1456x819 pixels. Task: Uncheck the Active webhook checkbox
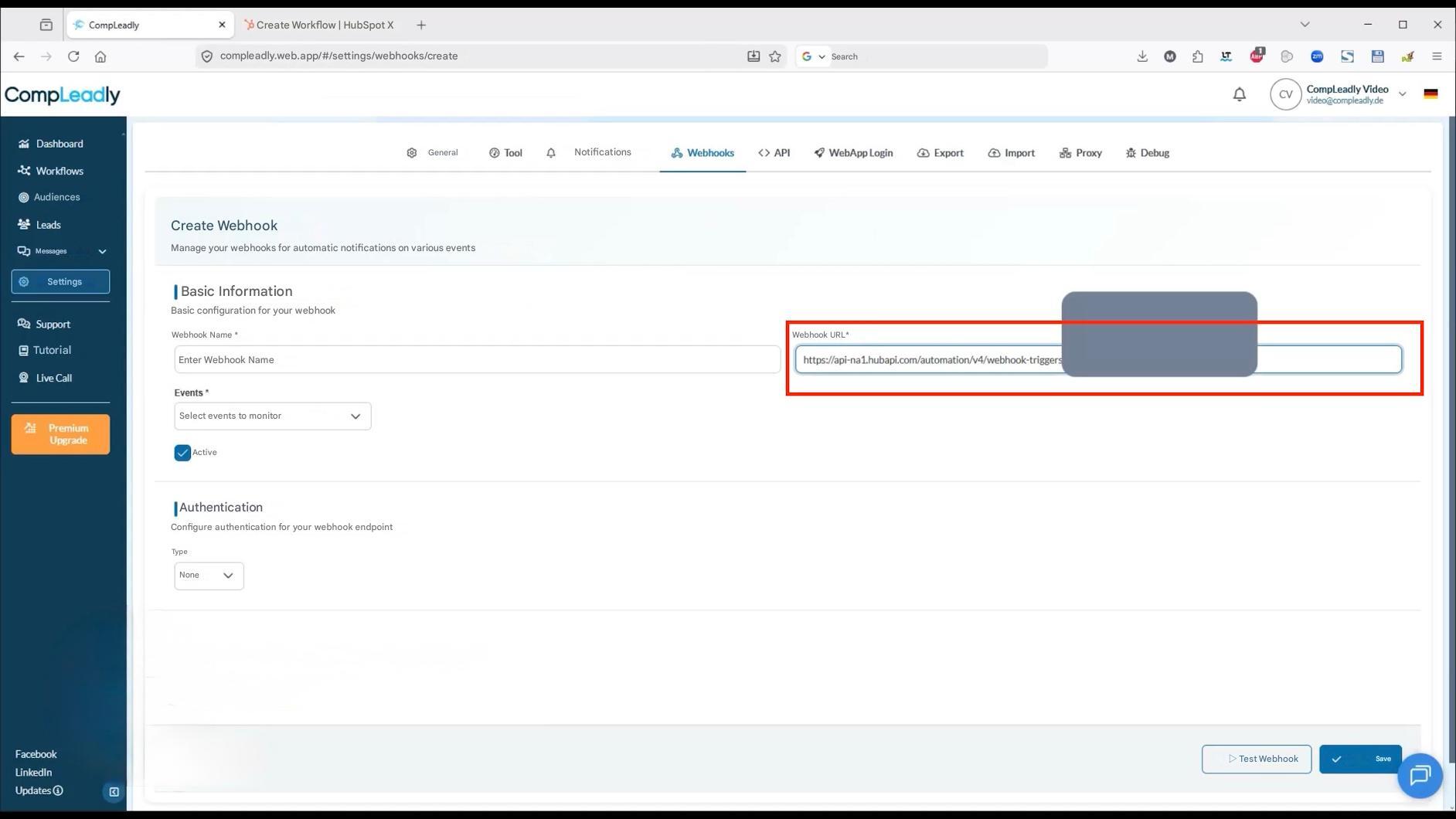(x=182, y=452)
